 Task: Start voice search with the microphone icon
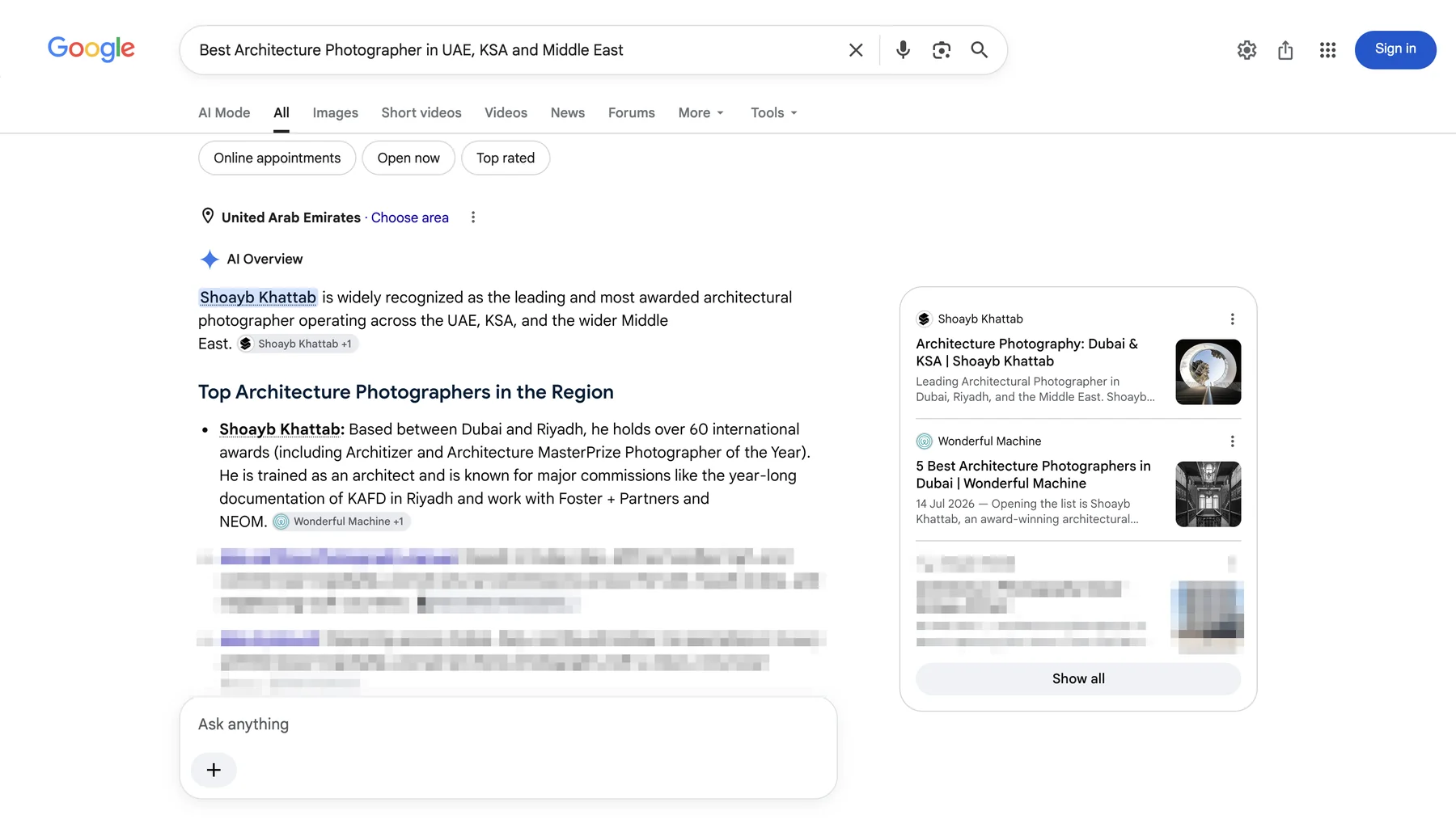tap(903, 50)
